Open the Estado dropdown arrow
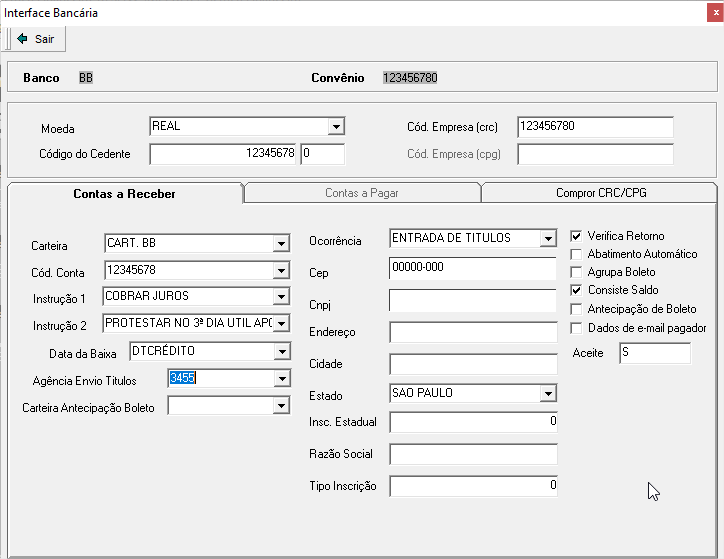The width and height of the screenshot is (724, 559). click(x=548, y=394)
